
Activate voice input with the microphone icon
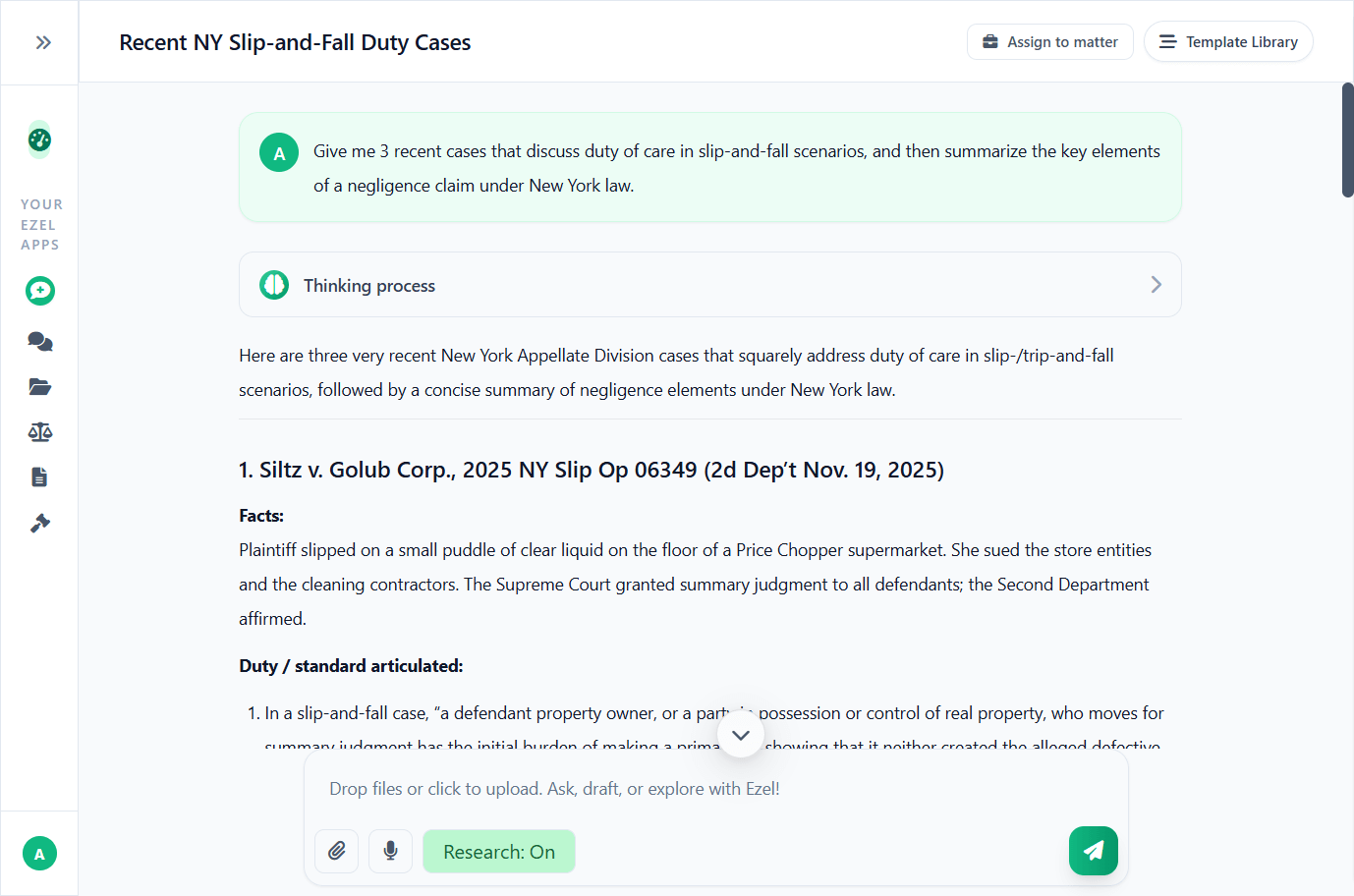click(x=390, y=851)
